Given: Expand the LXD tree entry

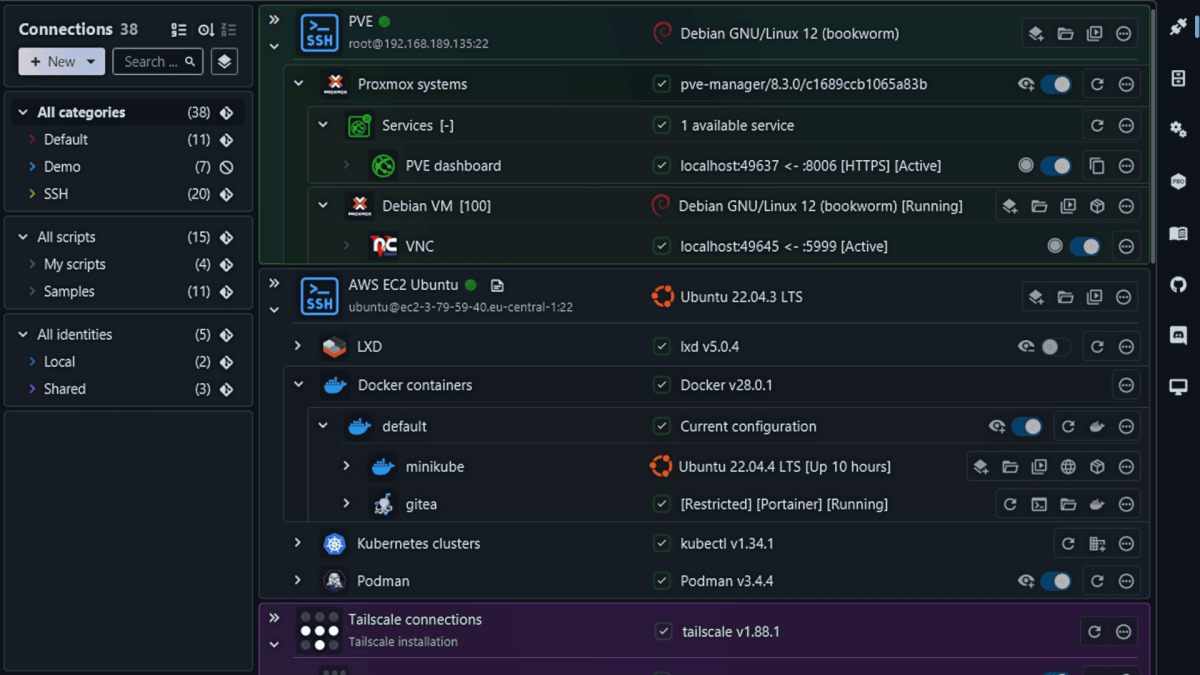Looking at the screenshot, I should pyautogui.click(x=298, y=346).
